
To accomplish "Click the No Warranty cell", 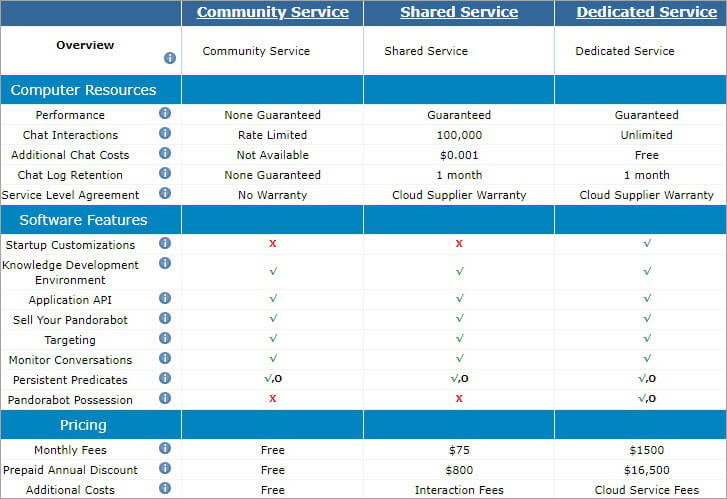I will pos(273,195).
